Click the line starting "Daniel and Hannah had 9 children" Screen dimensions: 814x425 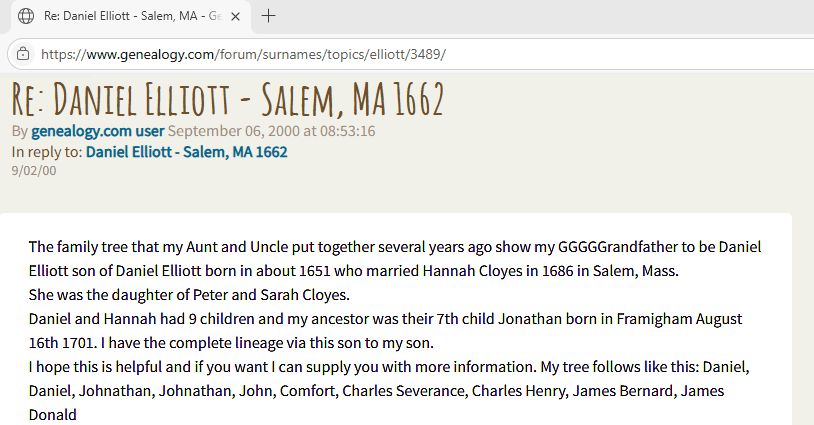pyautogui.click(x=385, y=319)
